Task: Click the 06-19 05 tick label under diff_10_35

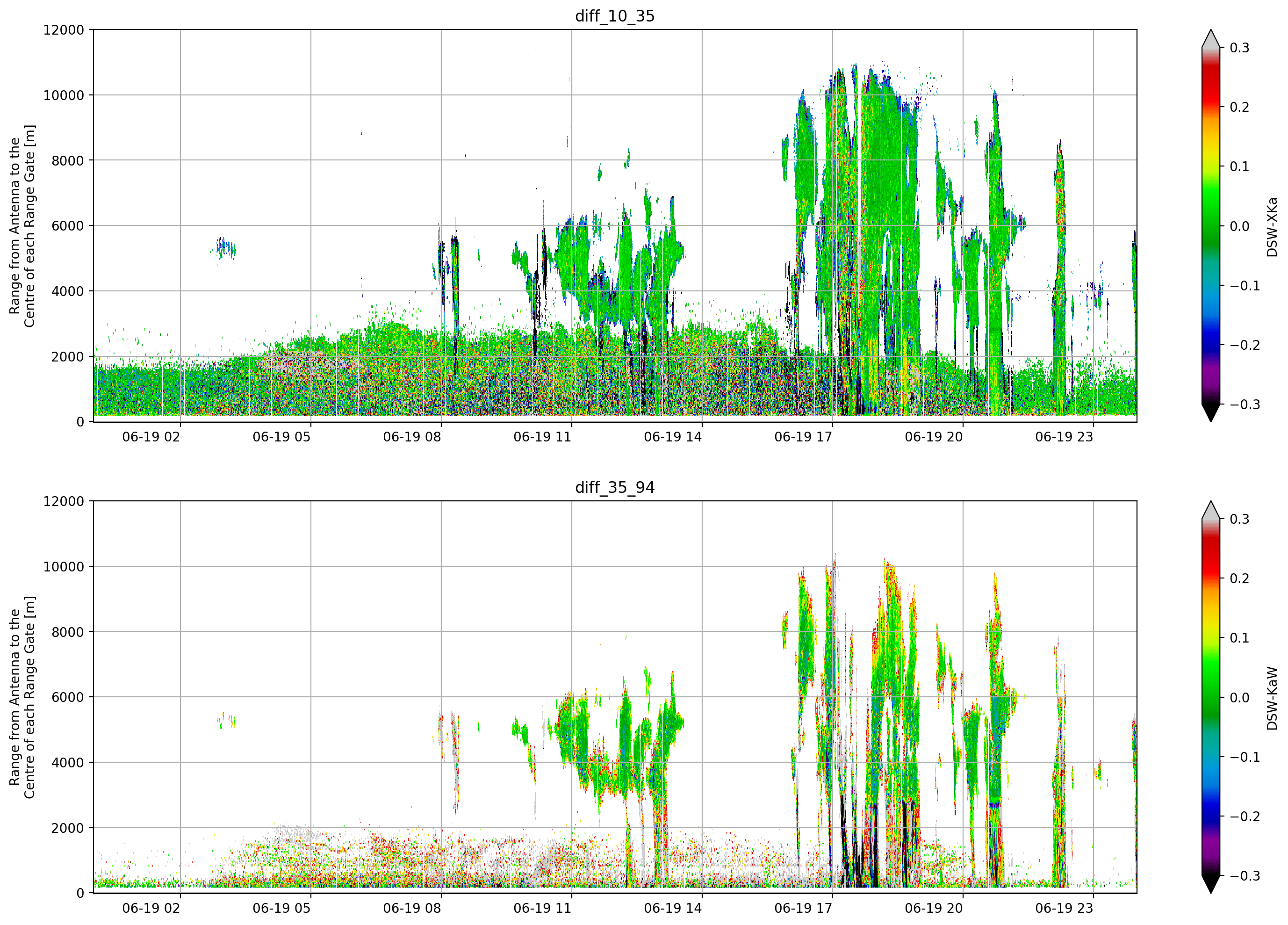Action: click(282, 437)
